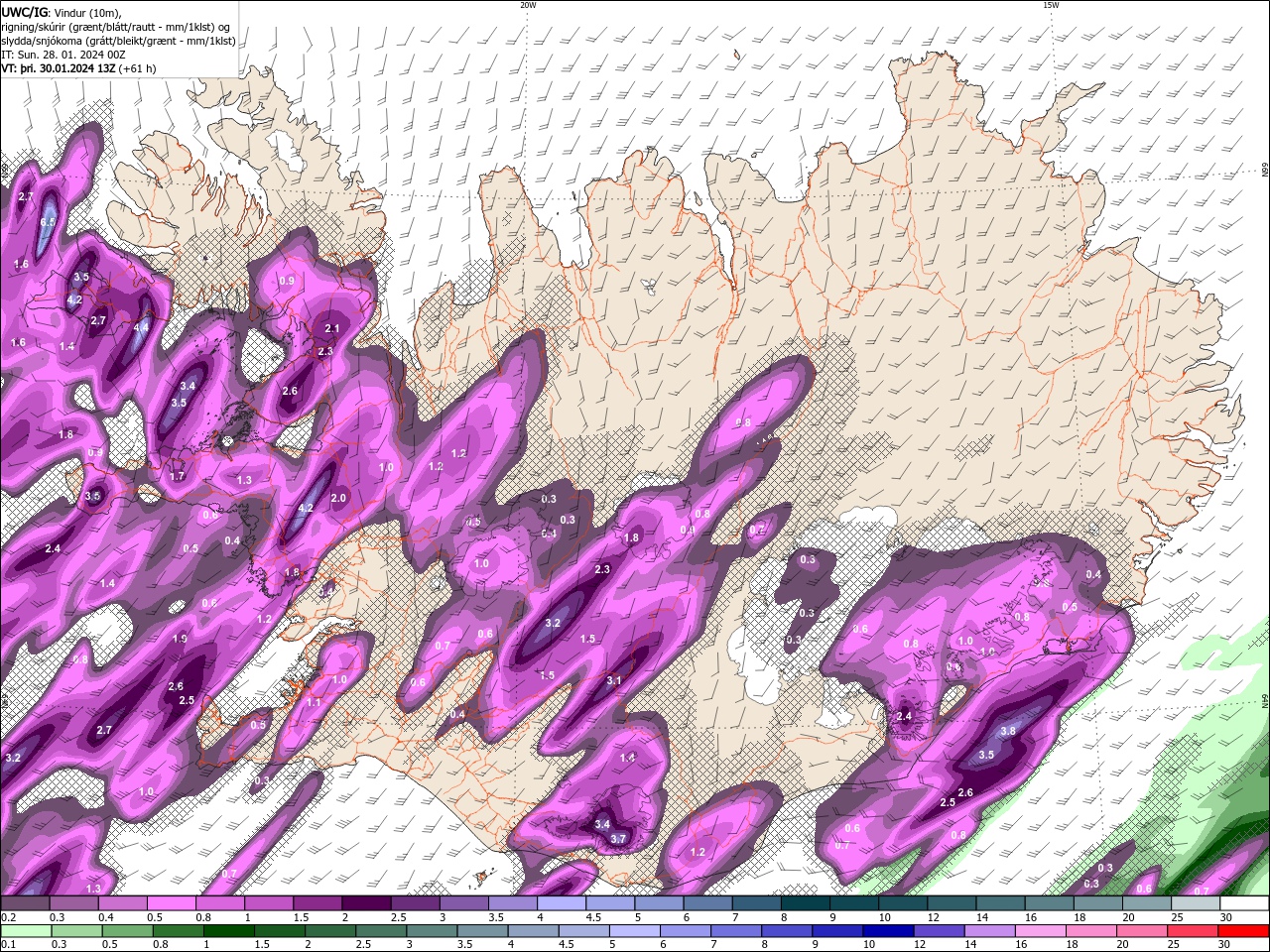Click the 'UWC/IG: Vindur (10m)' title text
Screen dimensions: 1270x952
tap(61, 12)
